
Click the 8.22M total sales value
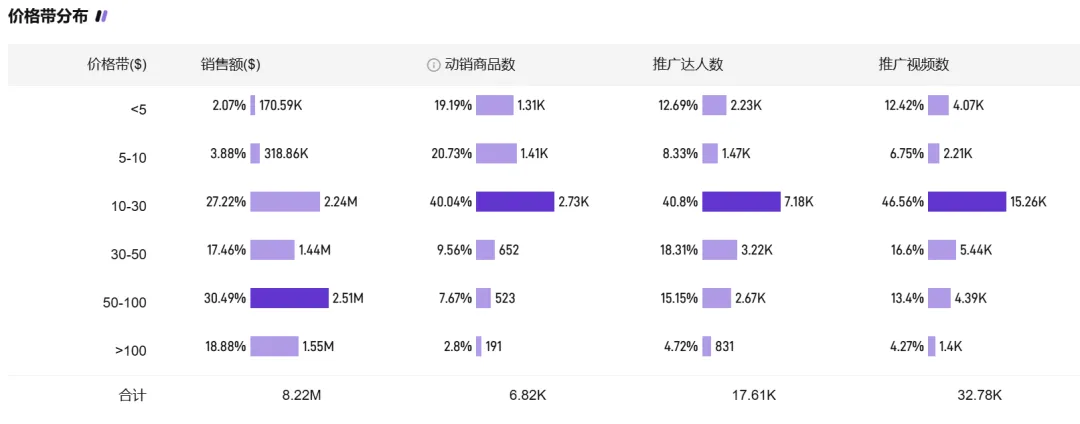[x=301, y=395]
